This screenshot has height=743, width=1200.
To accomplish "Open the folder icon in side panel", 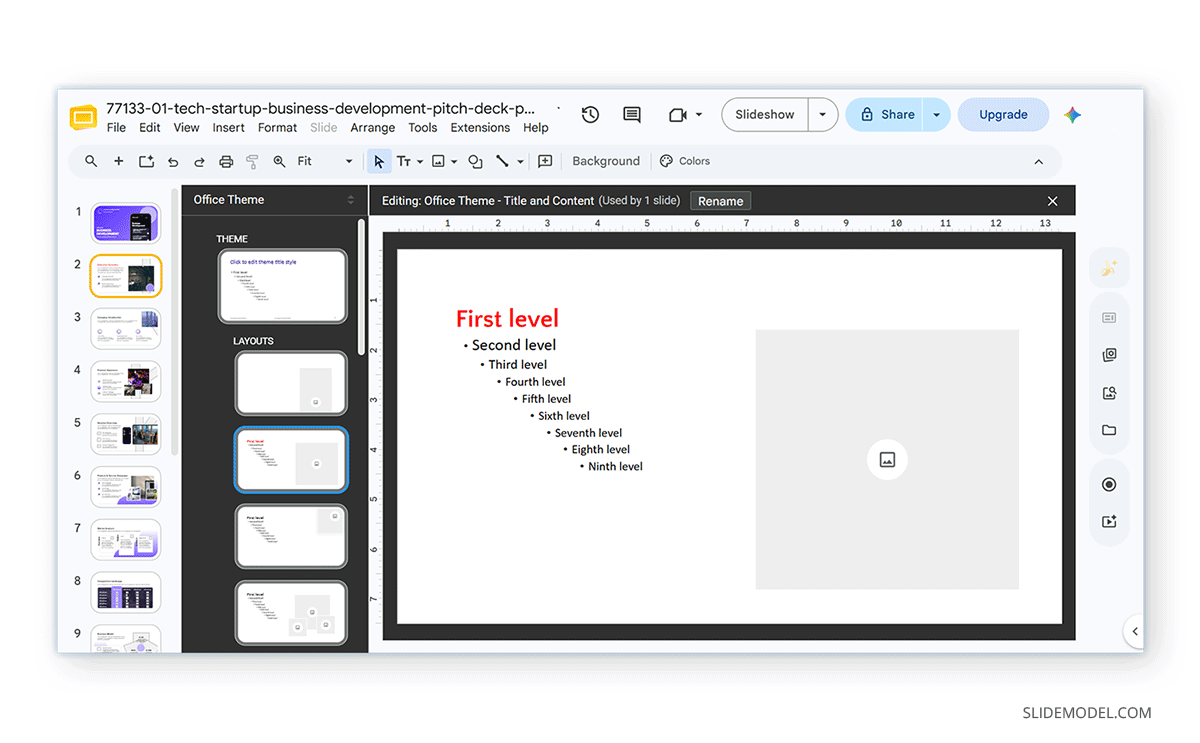I will [x=1109, y=430].
